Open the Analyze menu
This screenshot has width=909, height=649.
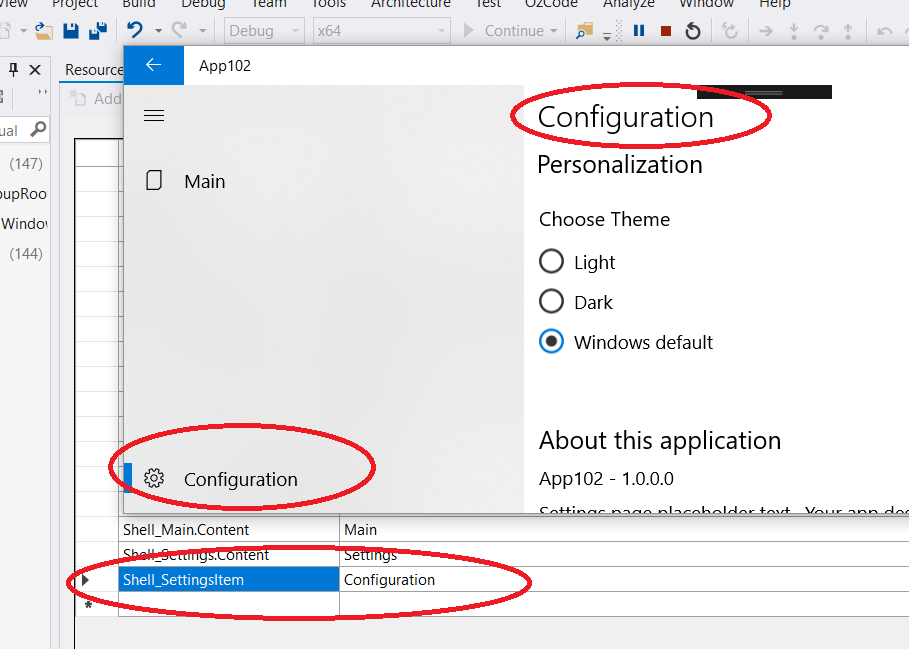[x=628, y=3]
